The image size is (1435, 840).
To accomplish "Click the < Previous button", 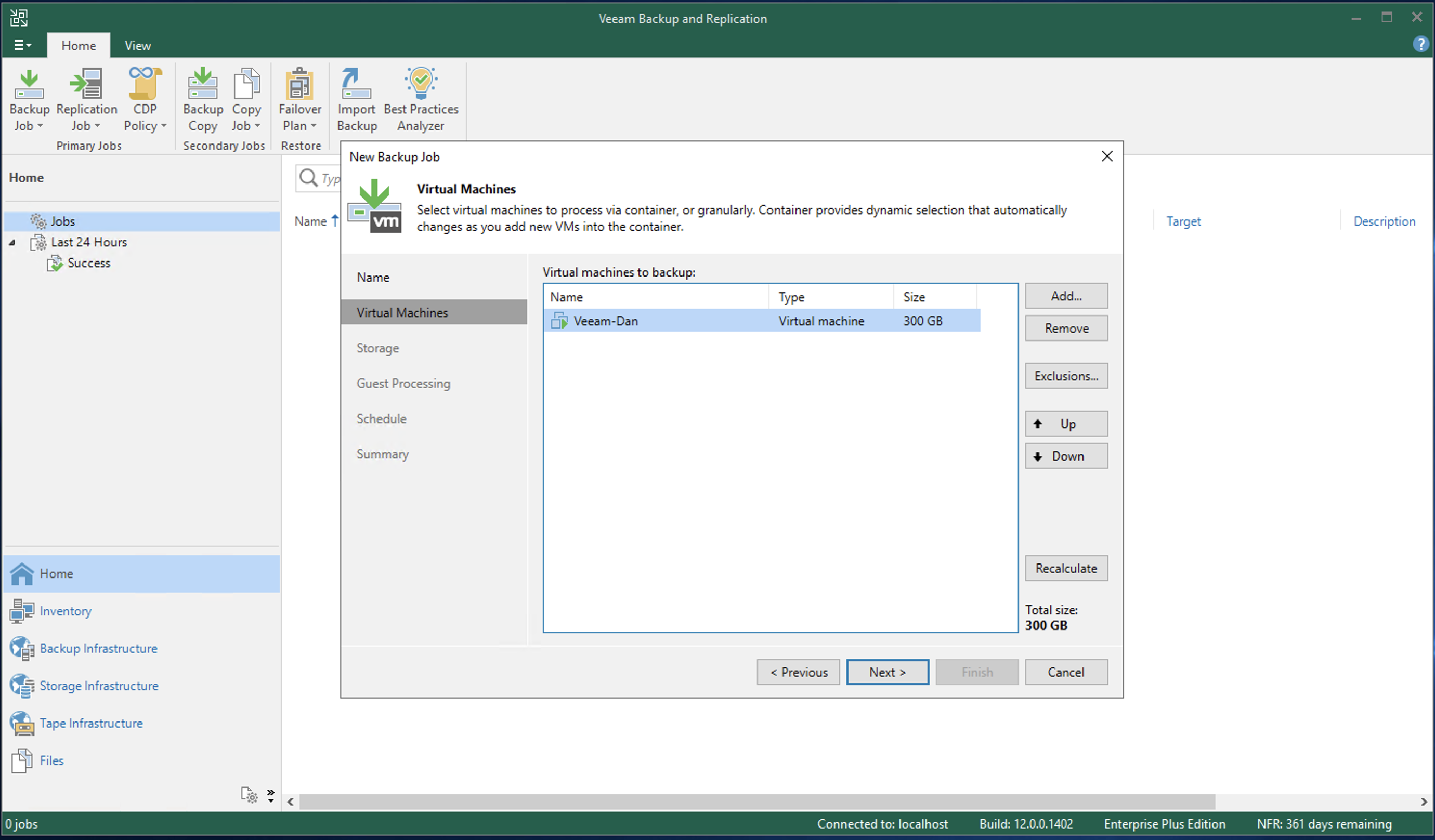I will (x=799, y=673).
